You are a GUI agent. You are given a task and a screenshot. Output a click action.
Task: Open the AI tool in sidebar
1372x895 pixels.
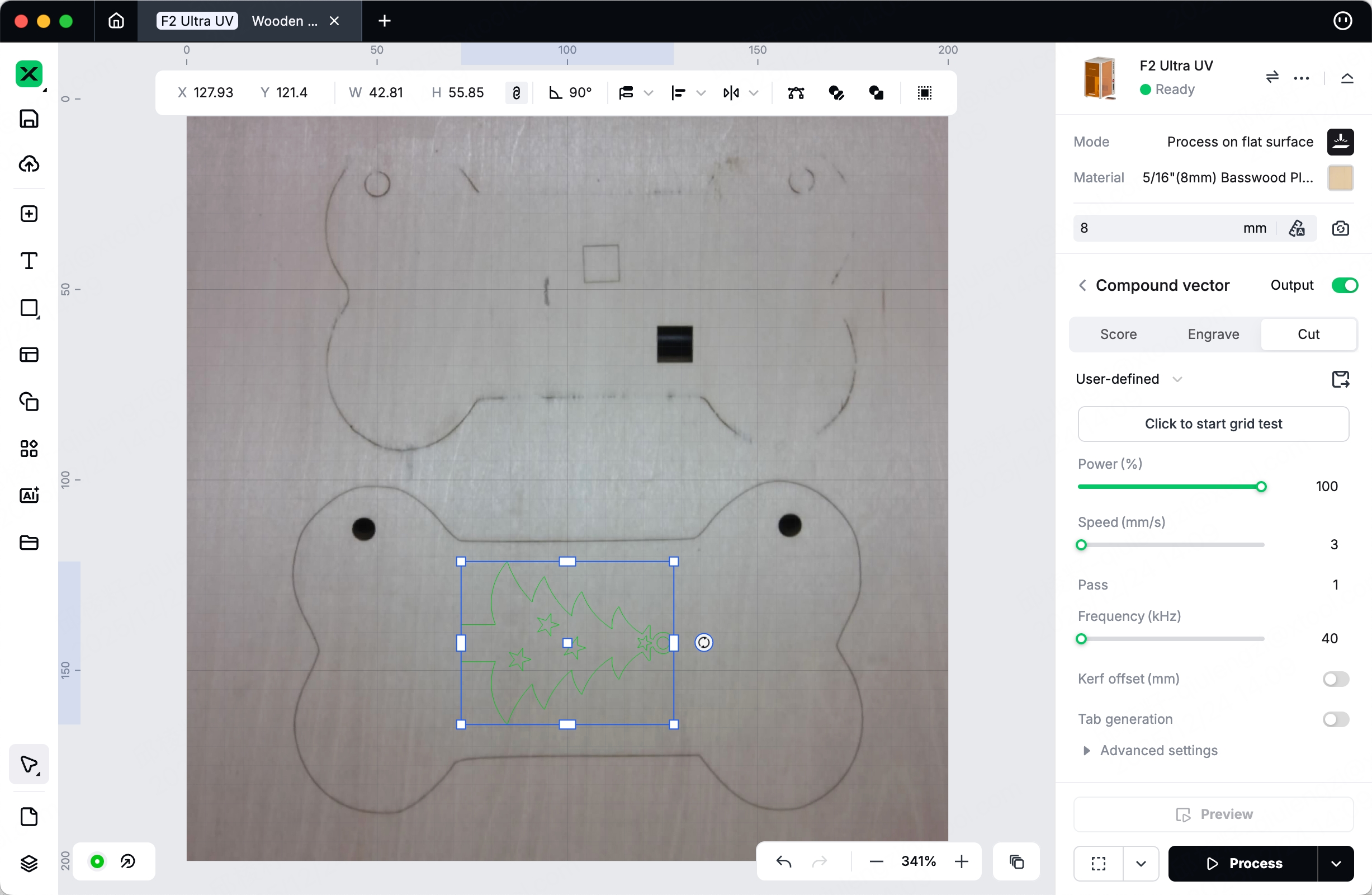[29, 496]
